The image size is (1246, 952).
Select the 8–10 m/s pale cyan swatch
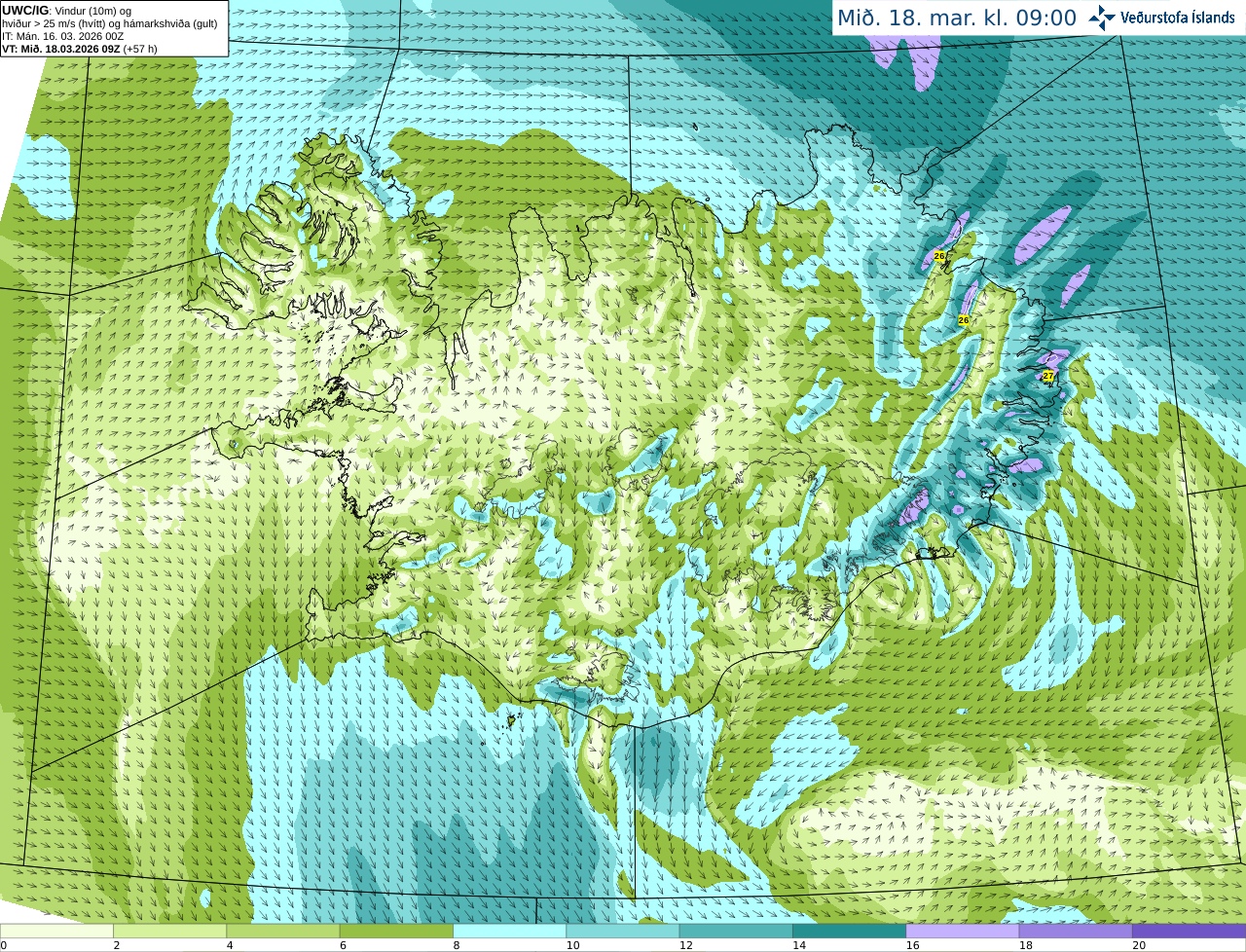[509, 931]
